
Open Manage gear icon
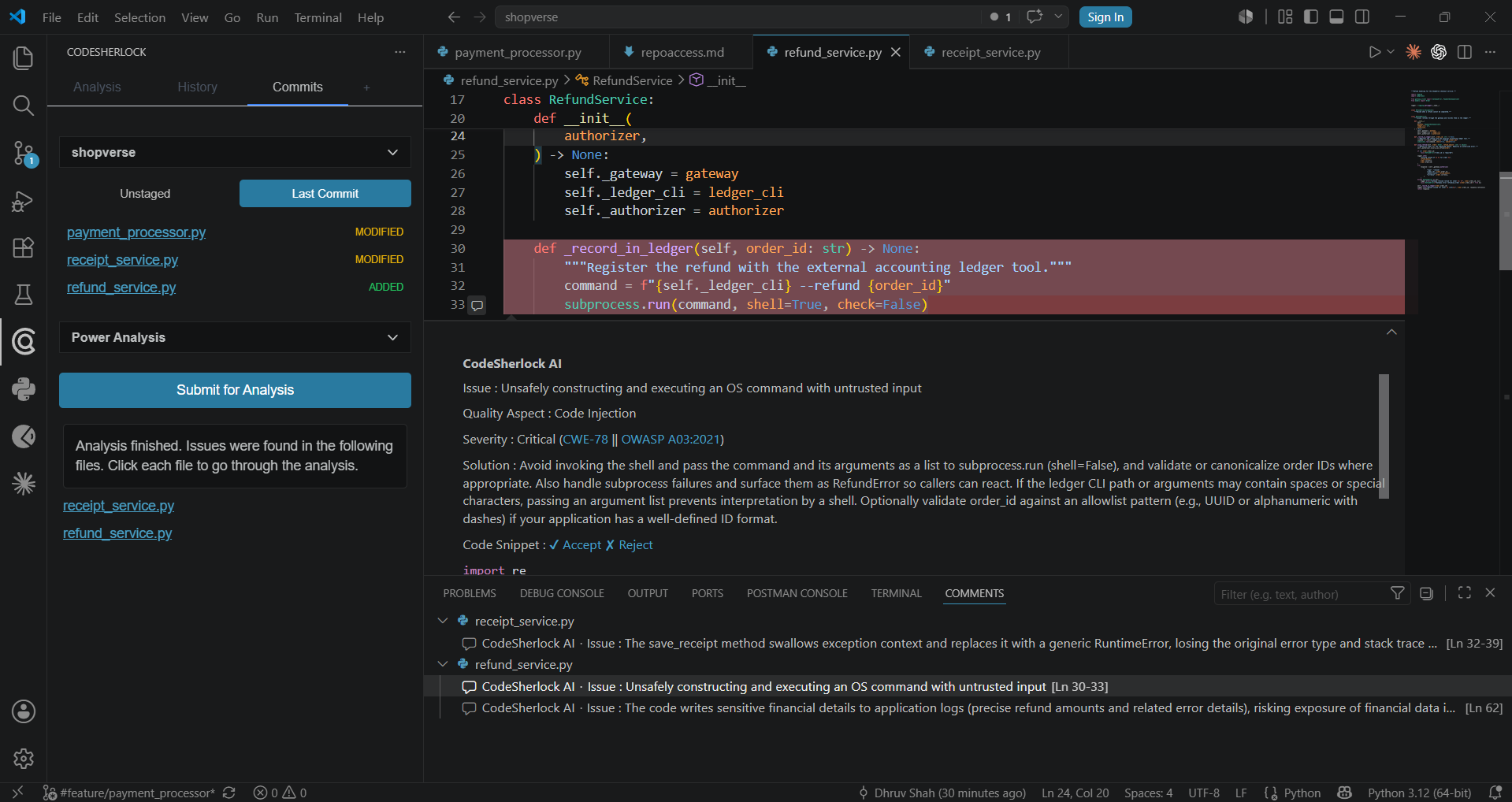pyautogui.click(x=23, y=758)
